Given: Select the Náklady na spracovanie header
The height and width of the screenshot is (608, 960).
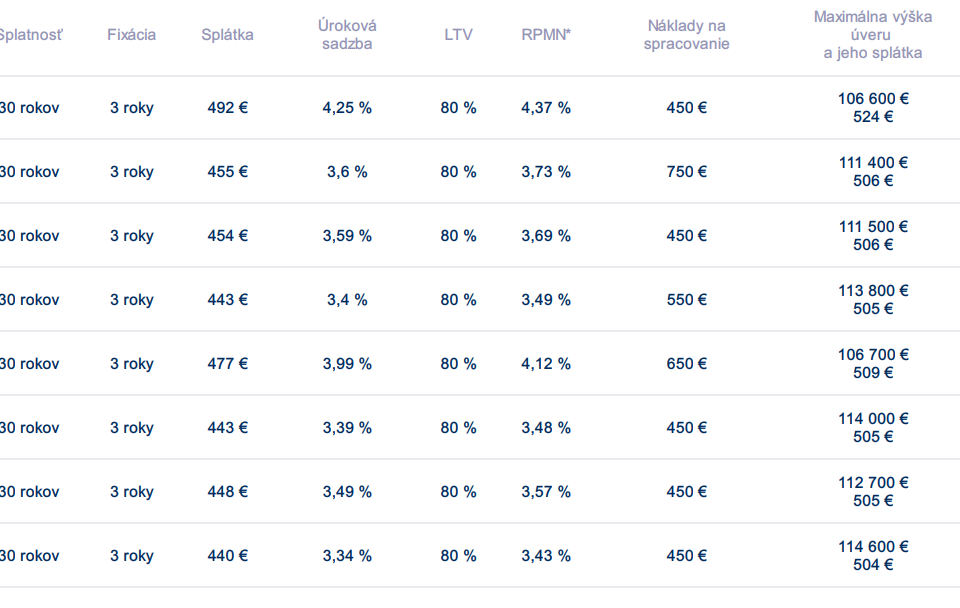Looking at the screenshot, I should tap(686, 35).
